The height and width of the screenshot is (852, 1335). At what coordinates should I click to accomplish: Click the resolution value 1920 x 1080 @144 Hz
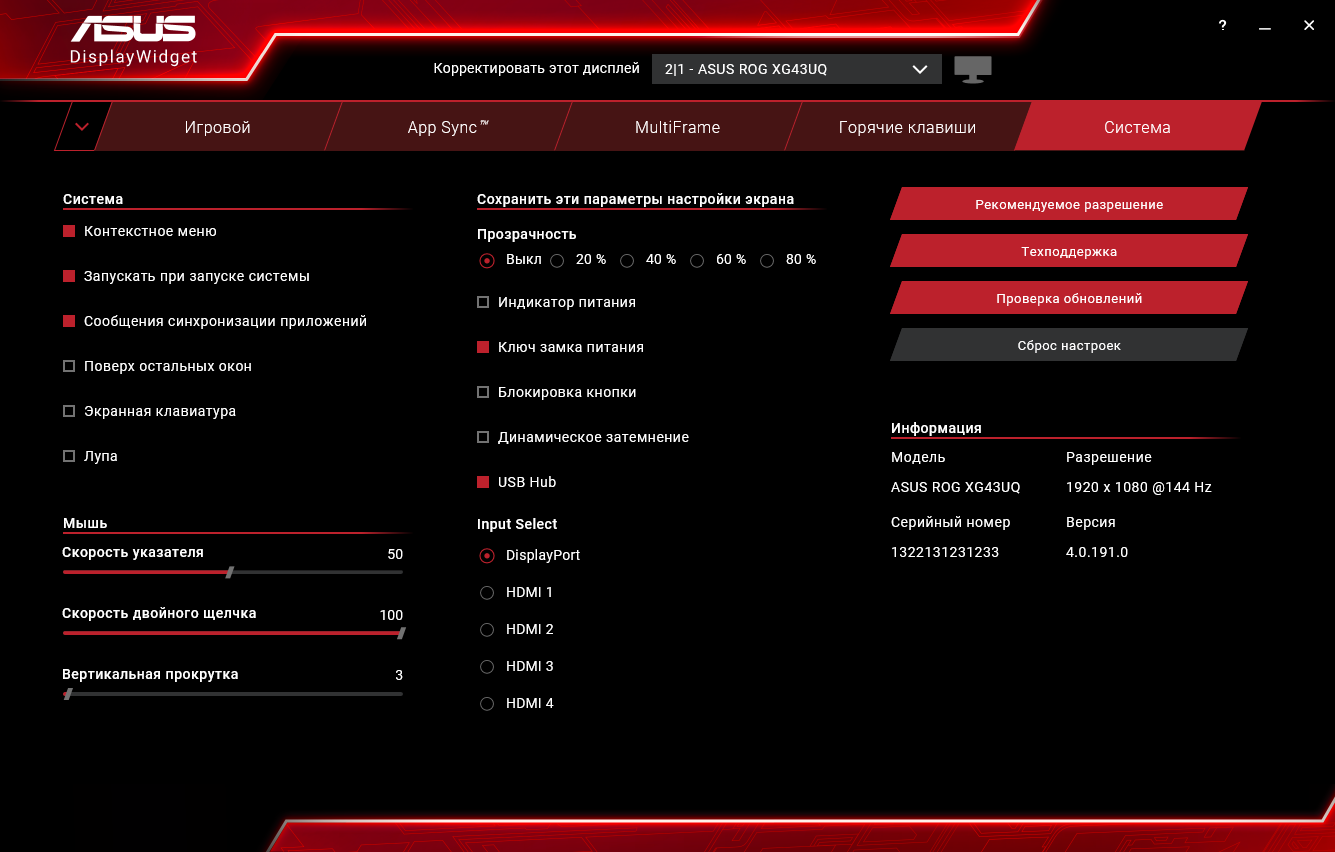click(1139, 487)
